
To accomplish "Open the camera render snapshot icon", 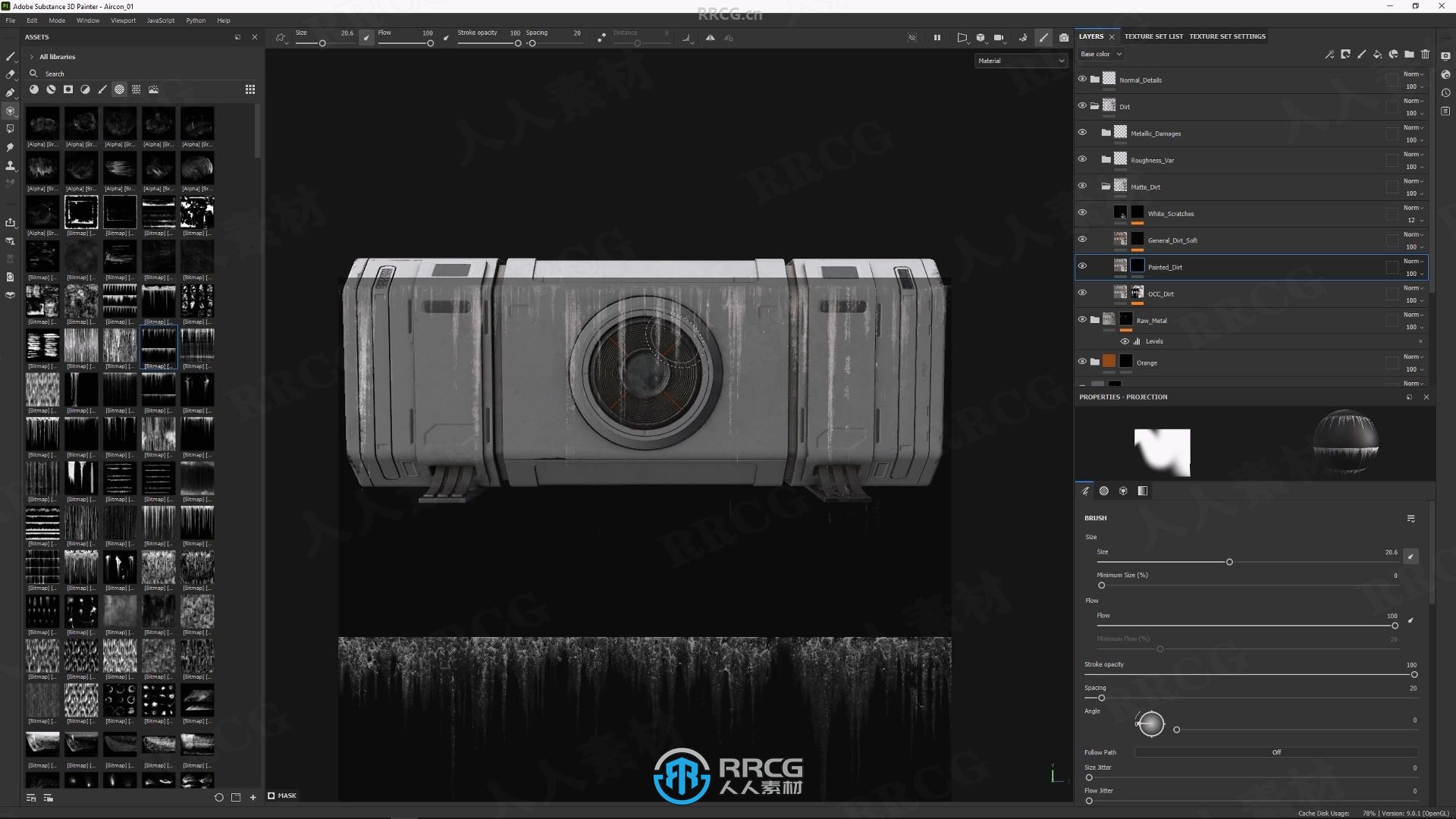I will pos(1064,37).
